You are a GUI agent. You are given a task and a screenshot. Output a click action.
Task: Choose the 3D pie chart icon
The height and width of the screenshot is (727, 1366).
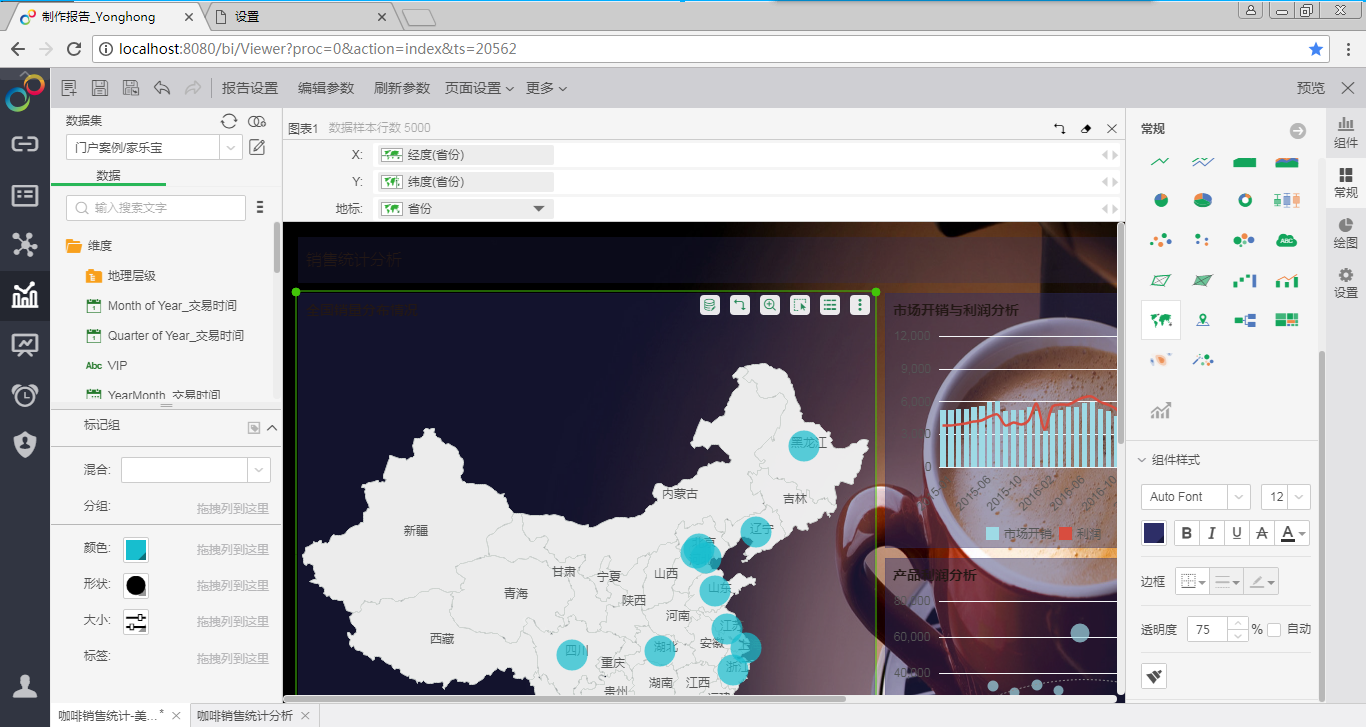[1203, 200]
